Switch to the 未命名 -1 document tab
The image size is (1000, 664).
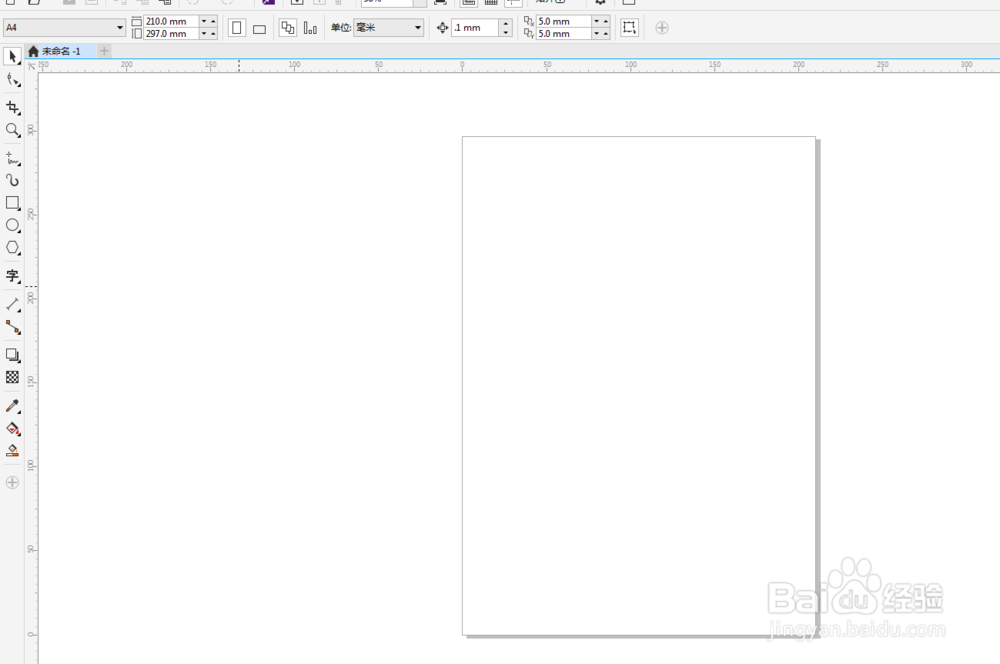(x=61, y=51)
